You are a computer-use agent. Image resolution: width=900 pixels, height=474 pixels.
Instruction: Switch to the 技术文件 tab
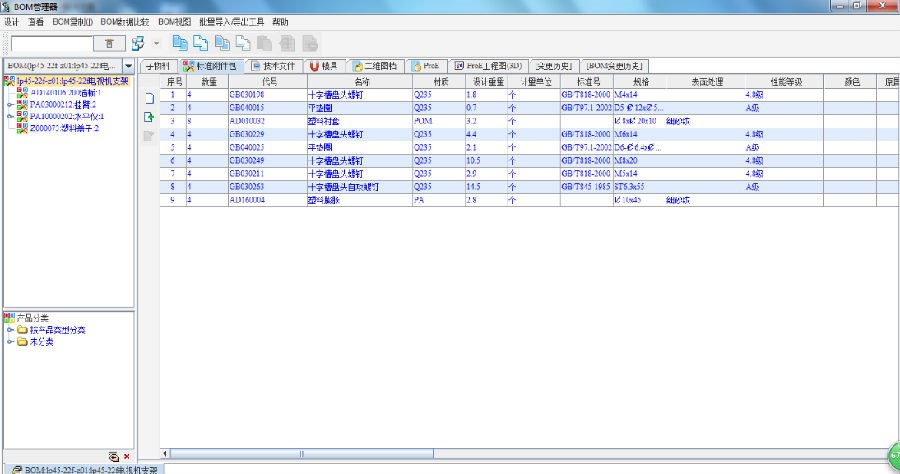click(x=270, y=66)
